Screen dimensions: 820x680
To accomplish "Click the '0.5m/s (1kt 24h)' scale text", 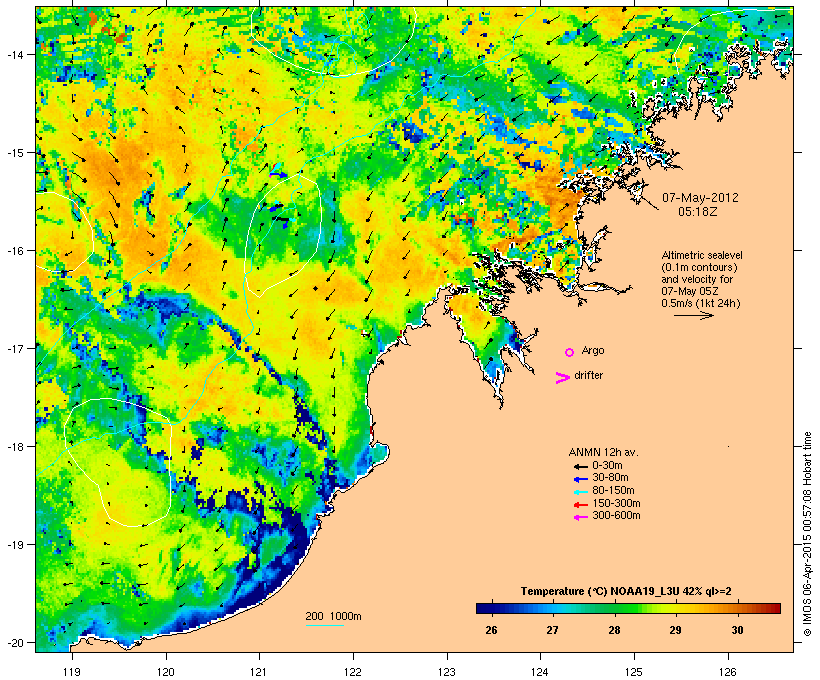I will point(701,303).
